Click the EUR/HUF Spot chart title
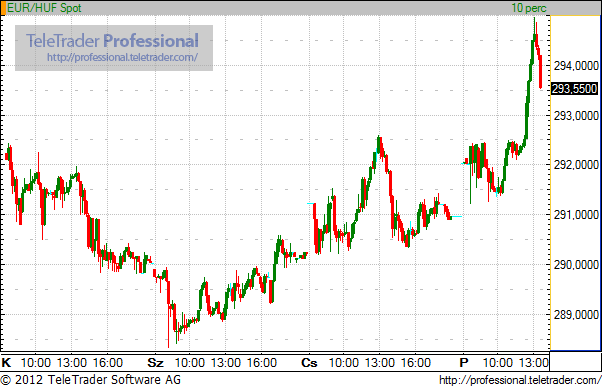Image resolution: width=602 pixels, height=389 pixels. tap(44, 8)
